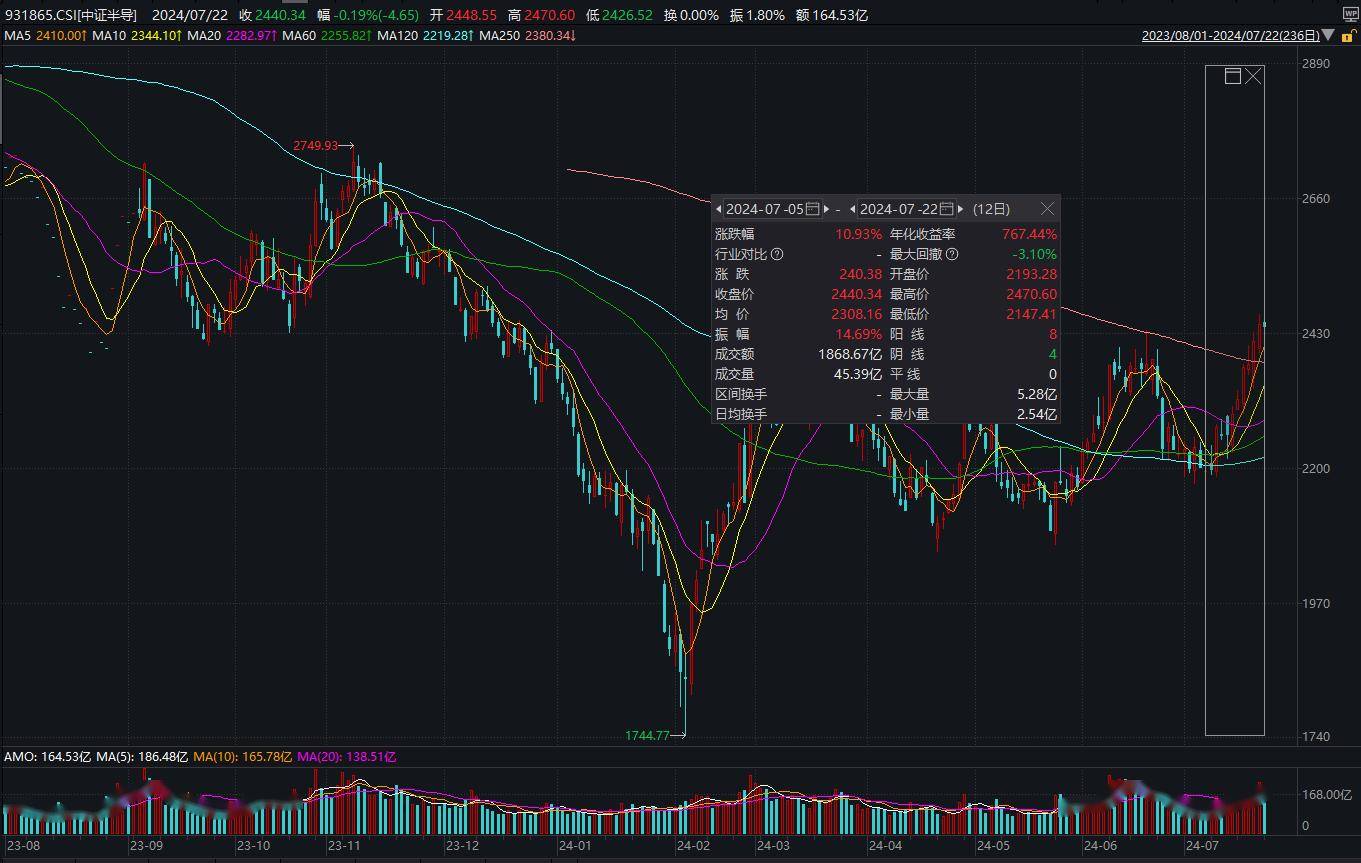Click the 最低价 2147.41 value in popup
The height and width of the screenshot is (863, 1361).
tap(1032, 314)
